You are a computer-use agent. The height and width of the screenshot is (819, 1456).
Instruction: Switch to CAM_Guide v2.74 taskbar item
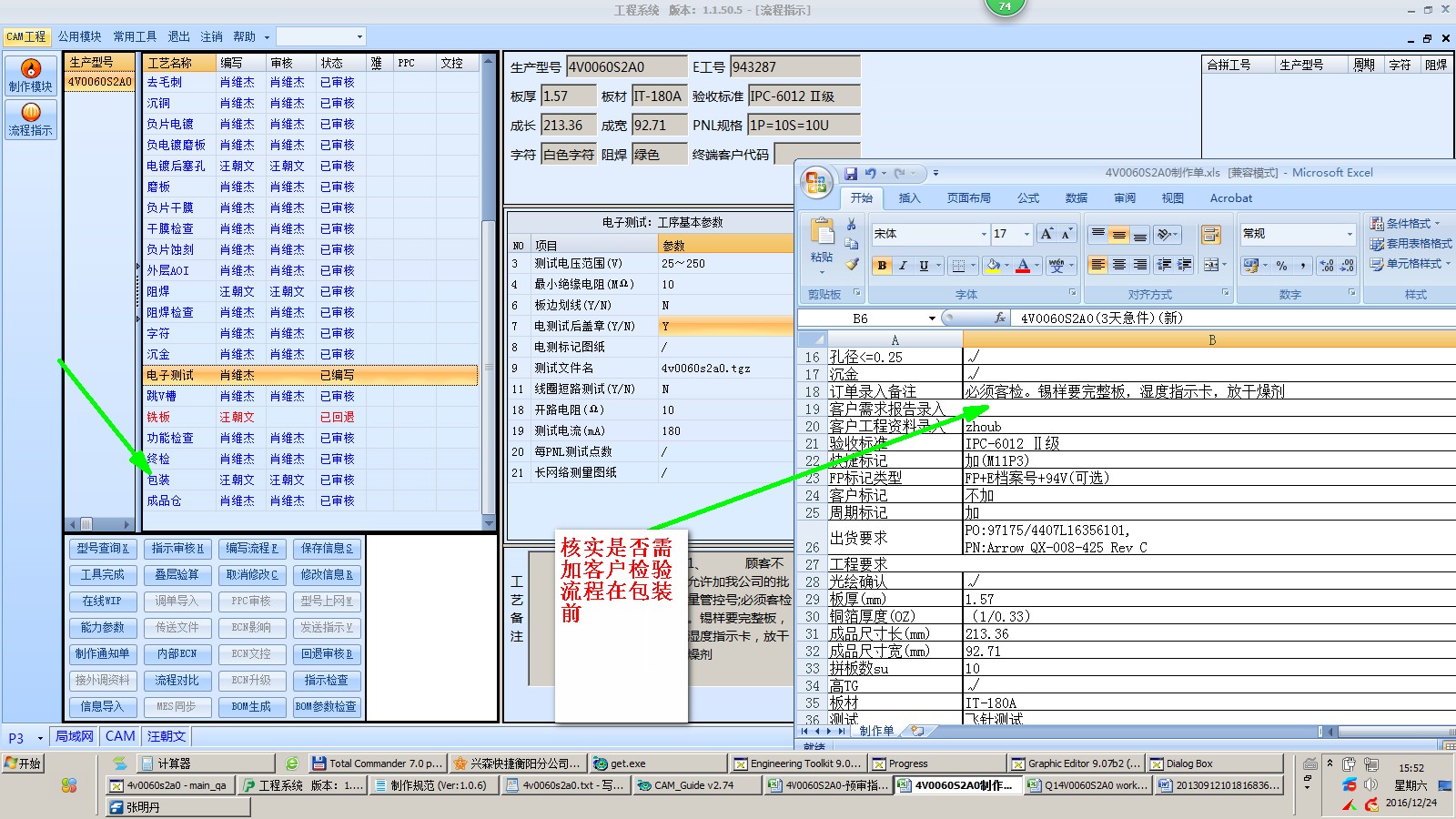(x=696, y=784)
